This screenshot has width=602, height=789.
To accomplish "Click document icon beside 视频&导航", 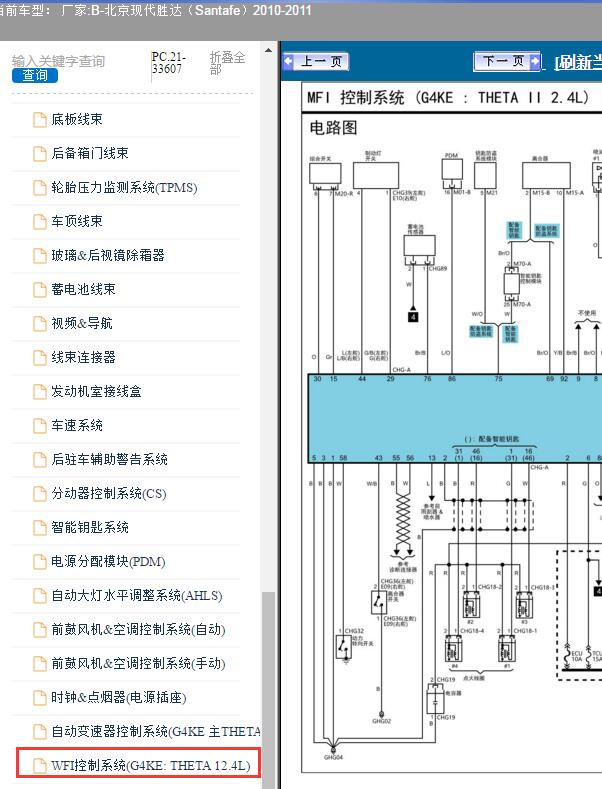I will pos(40,324).
